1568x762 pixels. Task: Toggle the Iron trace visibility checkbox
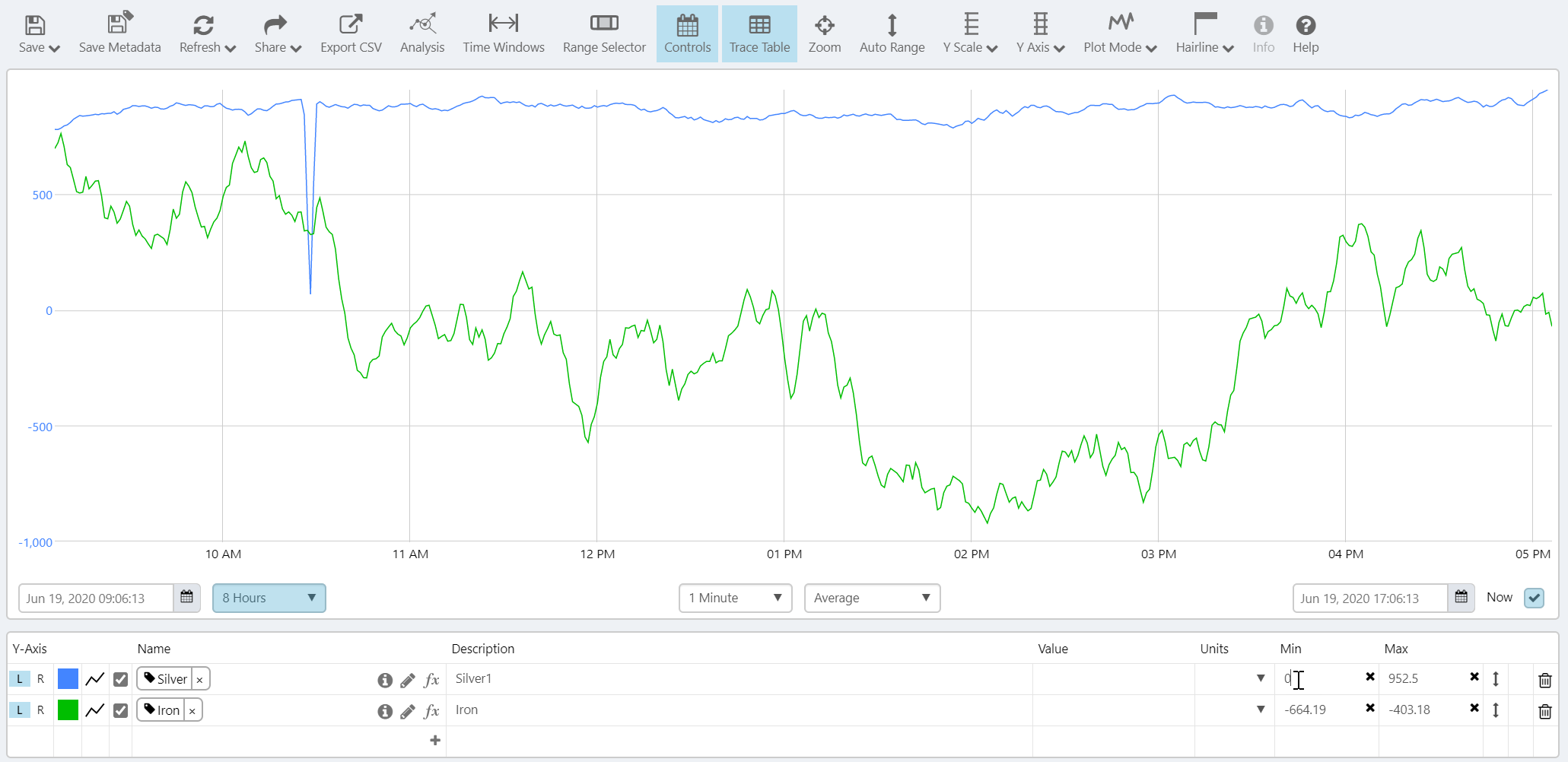[x=120, y=710]
